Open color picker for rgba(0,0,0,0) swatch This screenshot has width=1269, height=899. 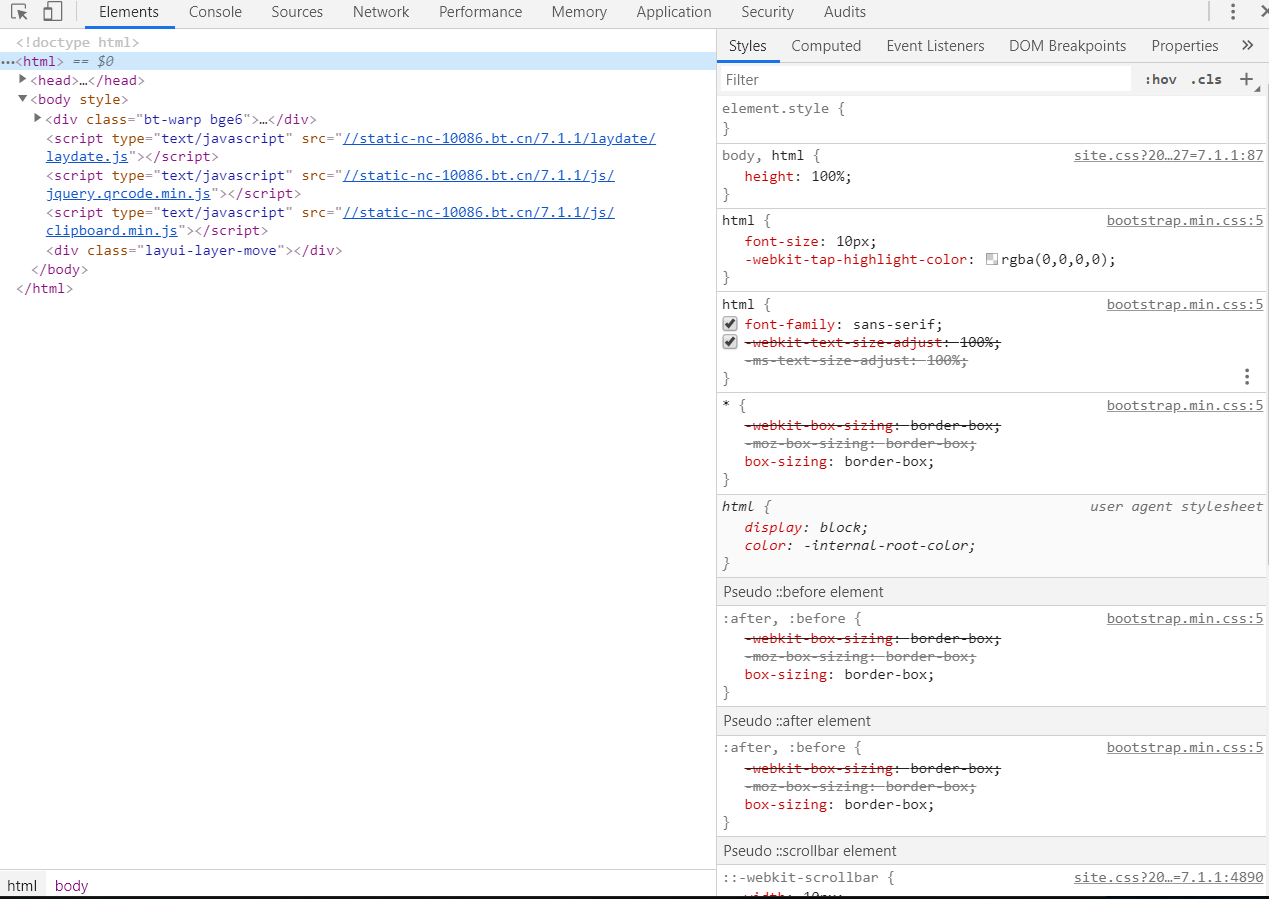coord(992,259)
